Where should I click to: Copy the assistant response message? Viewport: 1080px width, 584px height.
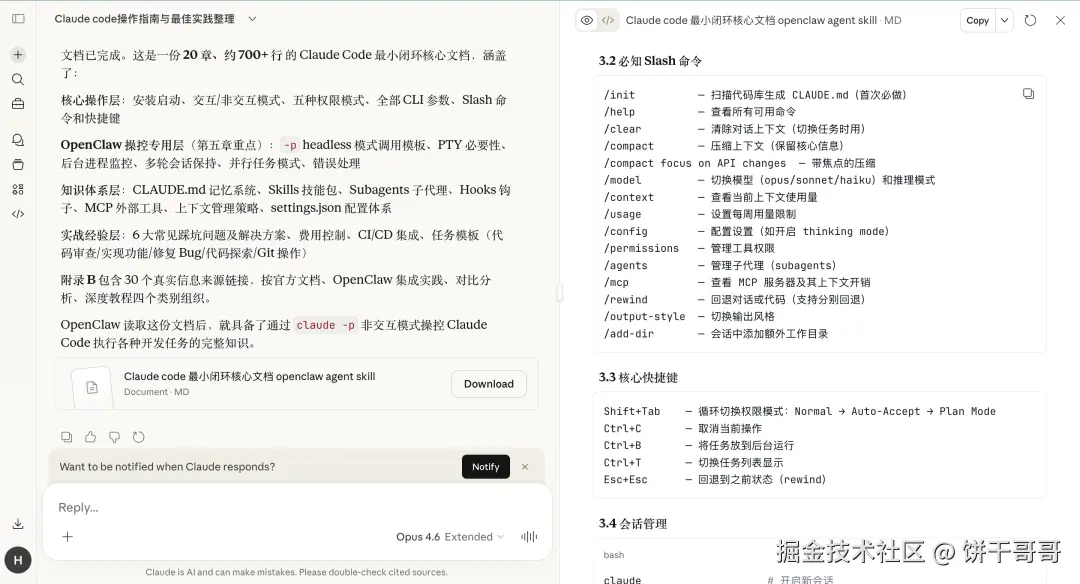click(x=66, y=437)
